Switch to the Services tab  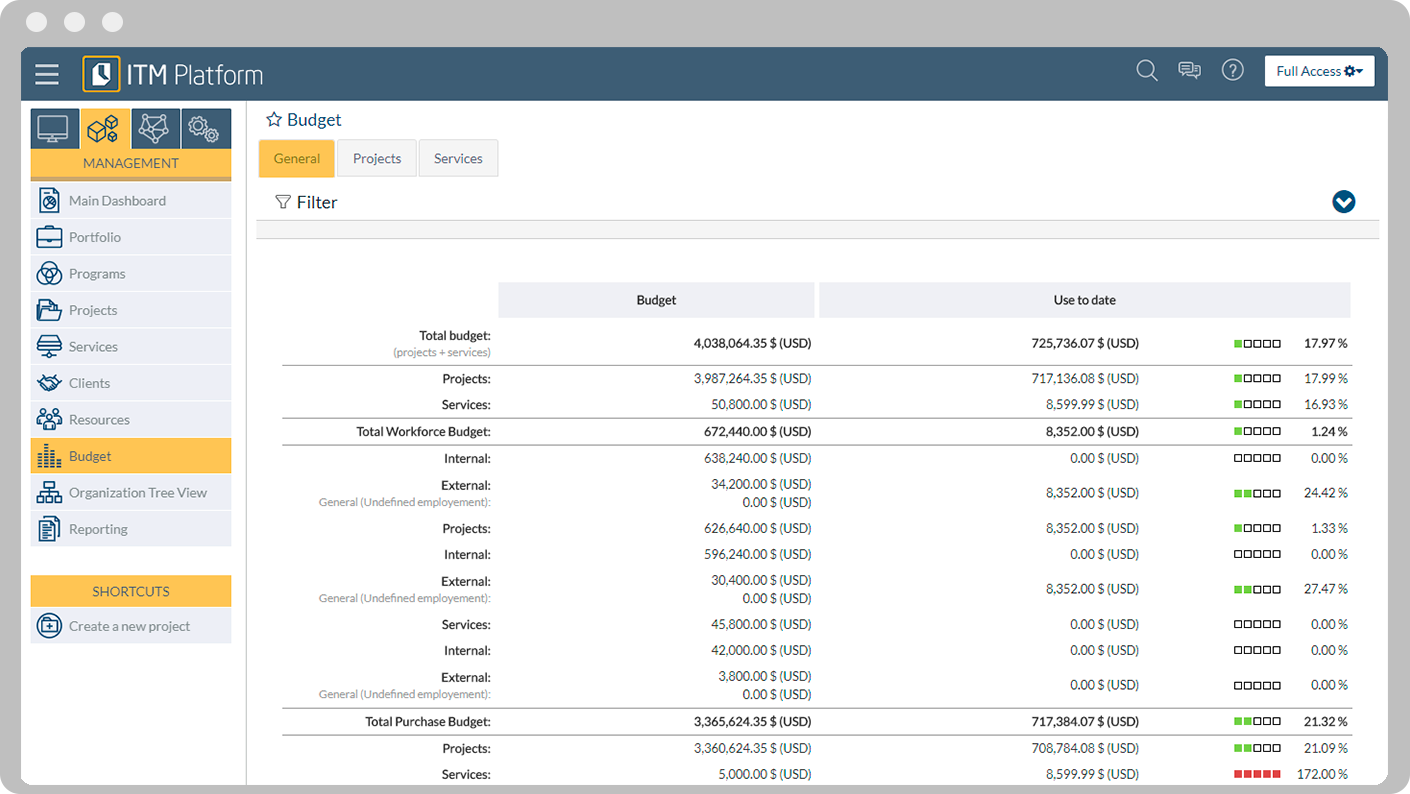(x=458, y=158)
